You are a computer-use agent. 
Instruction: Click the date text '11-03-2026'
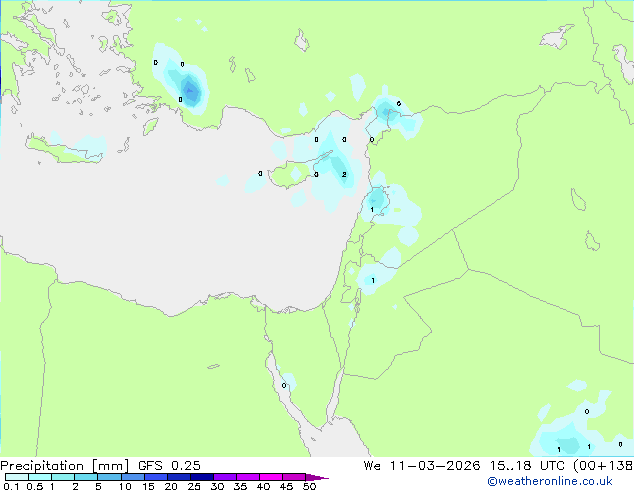click(435, 466)
